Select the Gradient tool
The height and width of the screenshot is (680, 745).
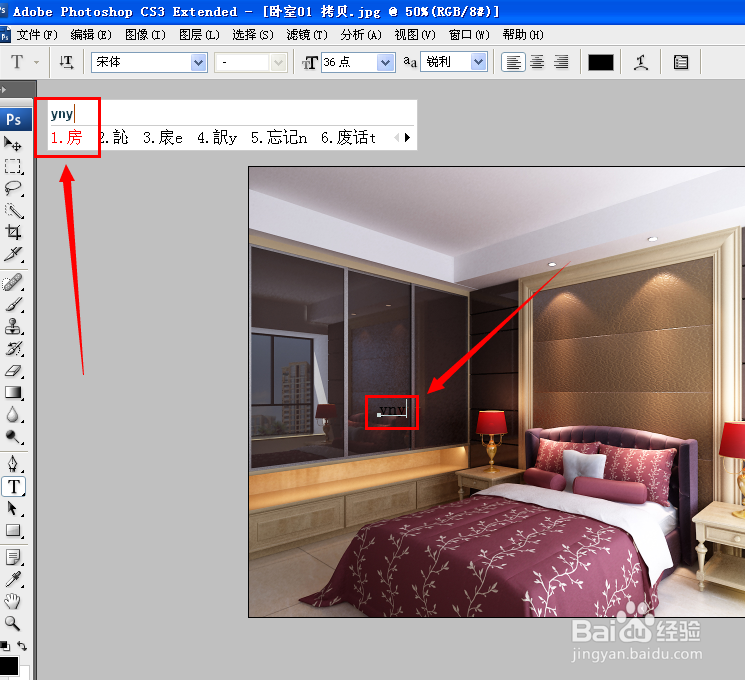click(13, 393)
